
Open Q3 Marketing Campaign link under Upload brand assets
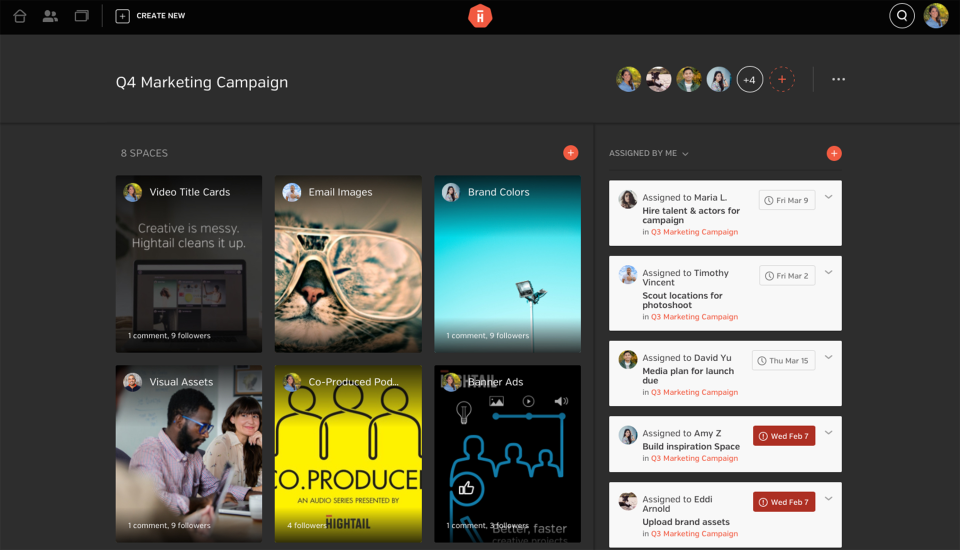694,534
